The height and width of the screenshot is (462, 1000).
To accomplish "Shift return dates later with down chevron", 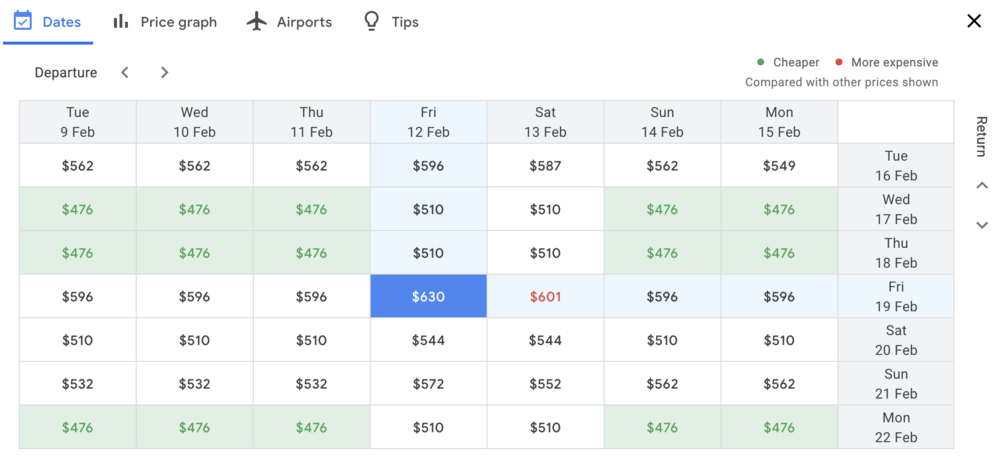I will click(x=982, y=225).
